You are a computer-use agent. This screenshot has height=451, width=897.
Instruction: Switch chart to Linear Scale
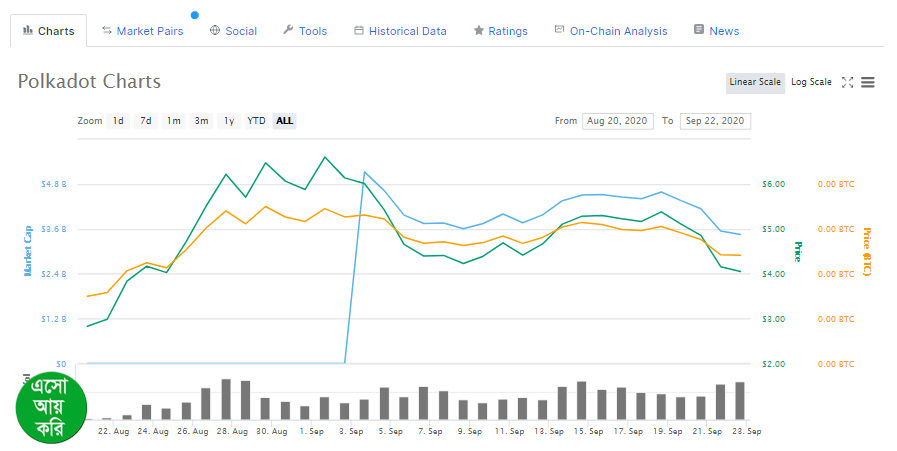pos(755,82)
